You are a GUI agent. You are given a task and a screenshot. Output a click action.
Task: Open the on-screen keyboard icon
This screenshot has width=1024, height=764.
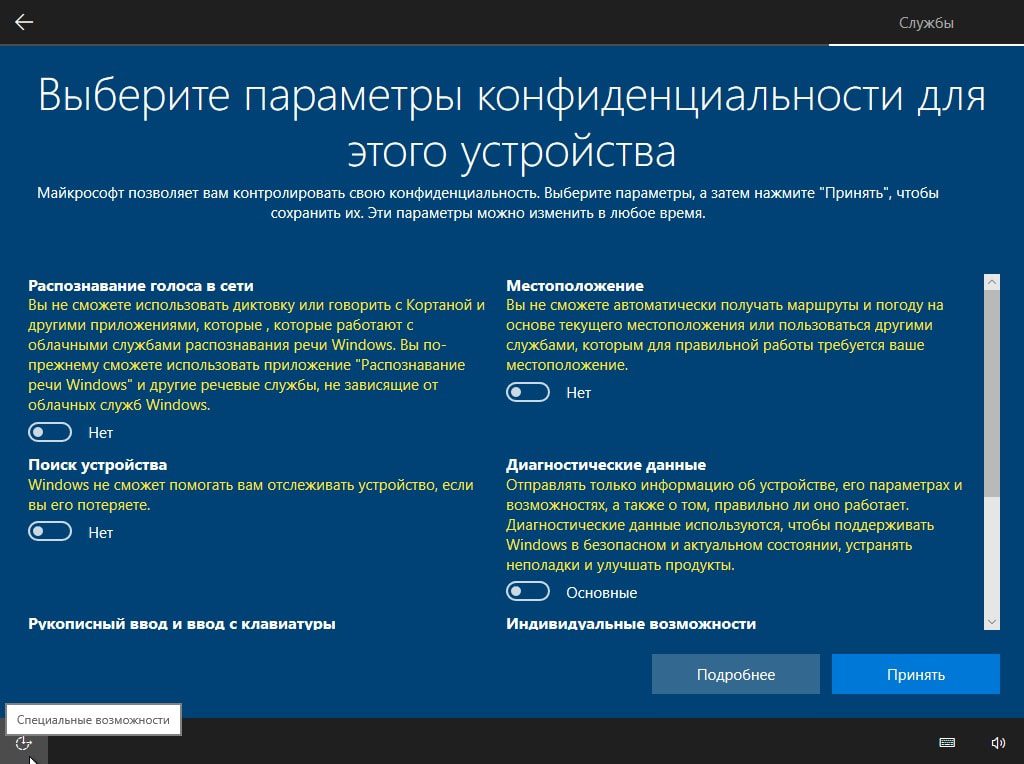click(x=946, y=742)
